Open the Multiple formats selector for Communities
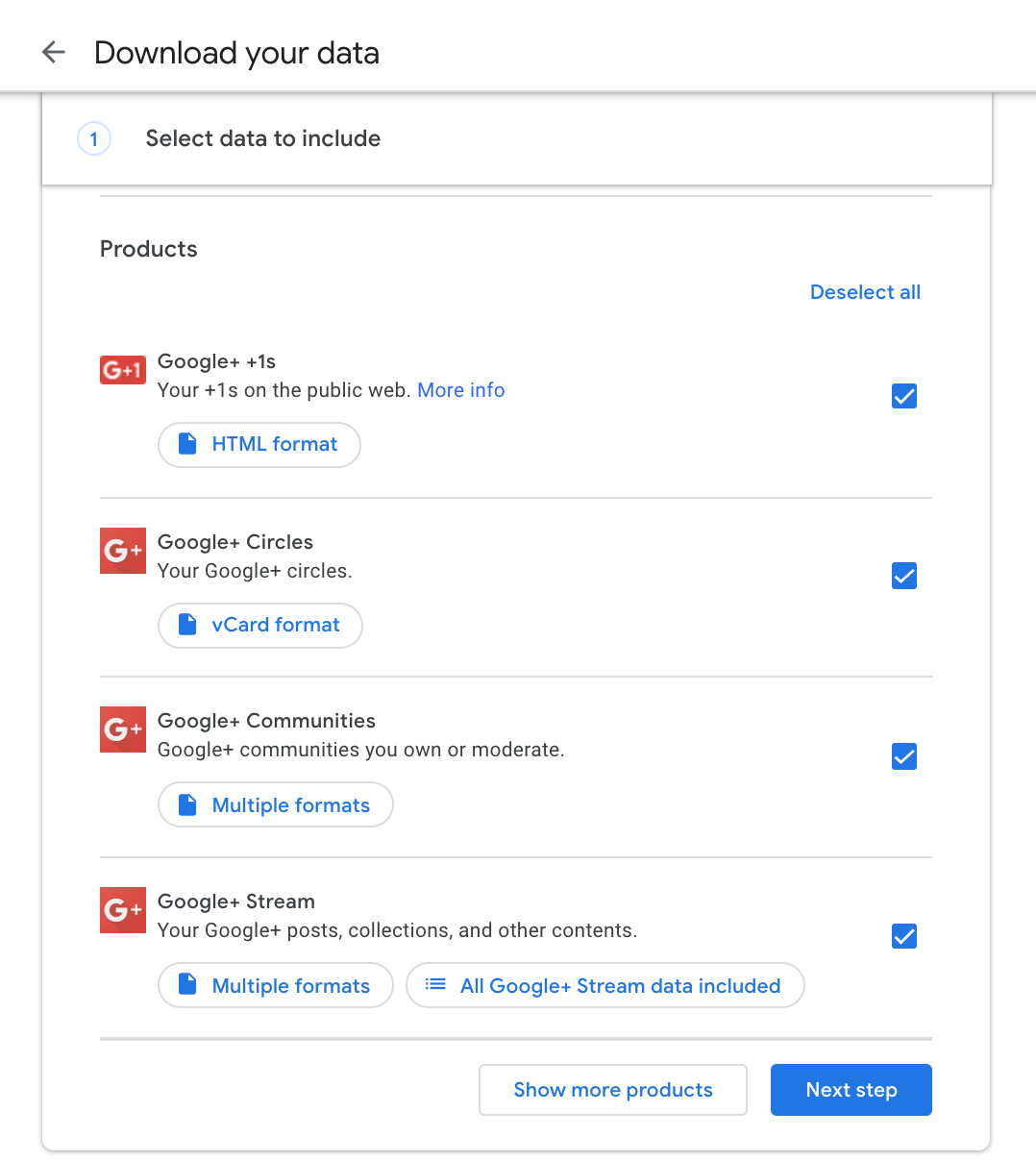The height and width of the screenshot is (1161, 1036). [x=275, y=804]
